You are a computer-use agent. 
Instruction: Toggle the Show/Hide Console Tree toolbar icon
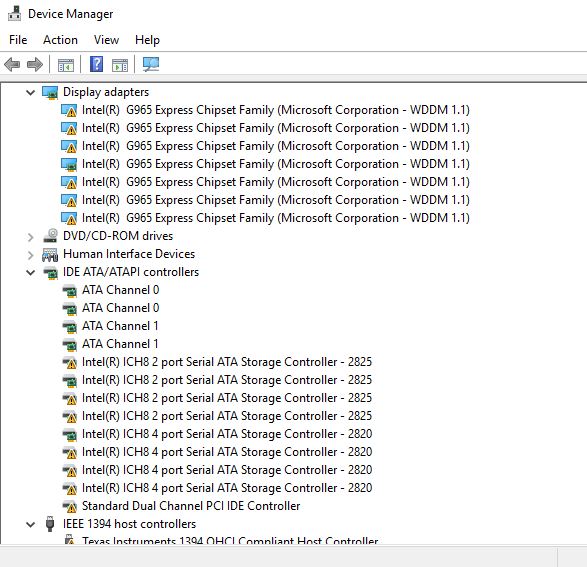point(66,65)
